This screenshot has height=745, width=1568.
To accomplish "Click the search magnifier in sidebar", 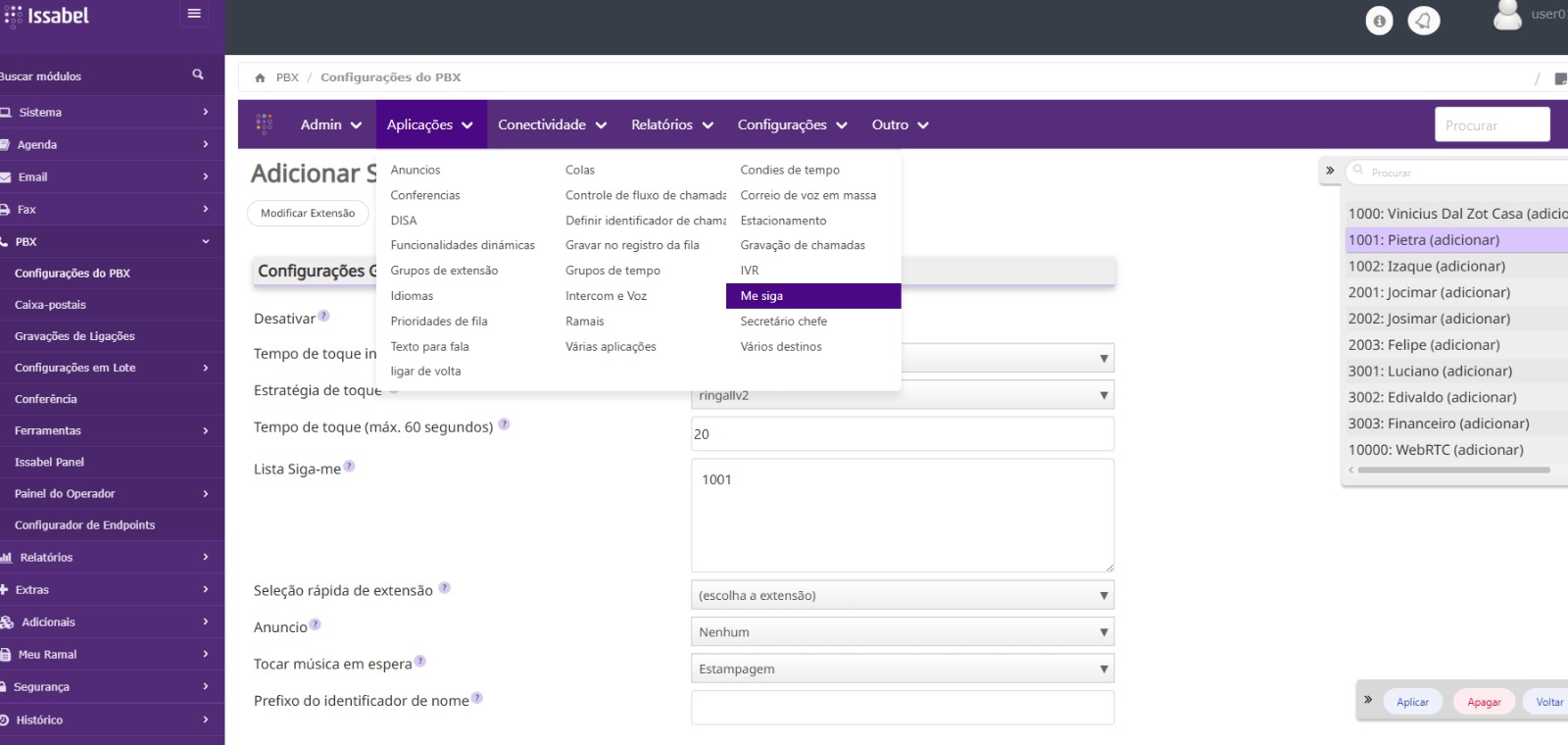I will (x=198, y=74).
